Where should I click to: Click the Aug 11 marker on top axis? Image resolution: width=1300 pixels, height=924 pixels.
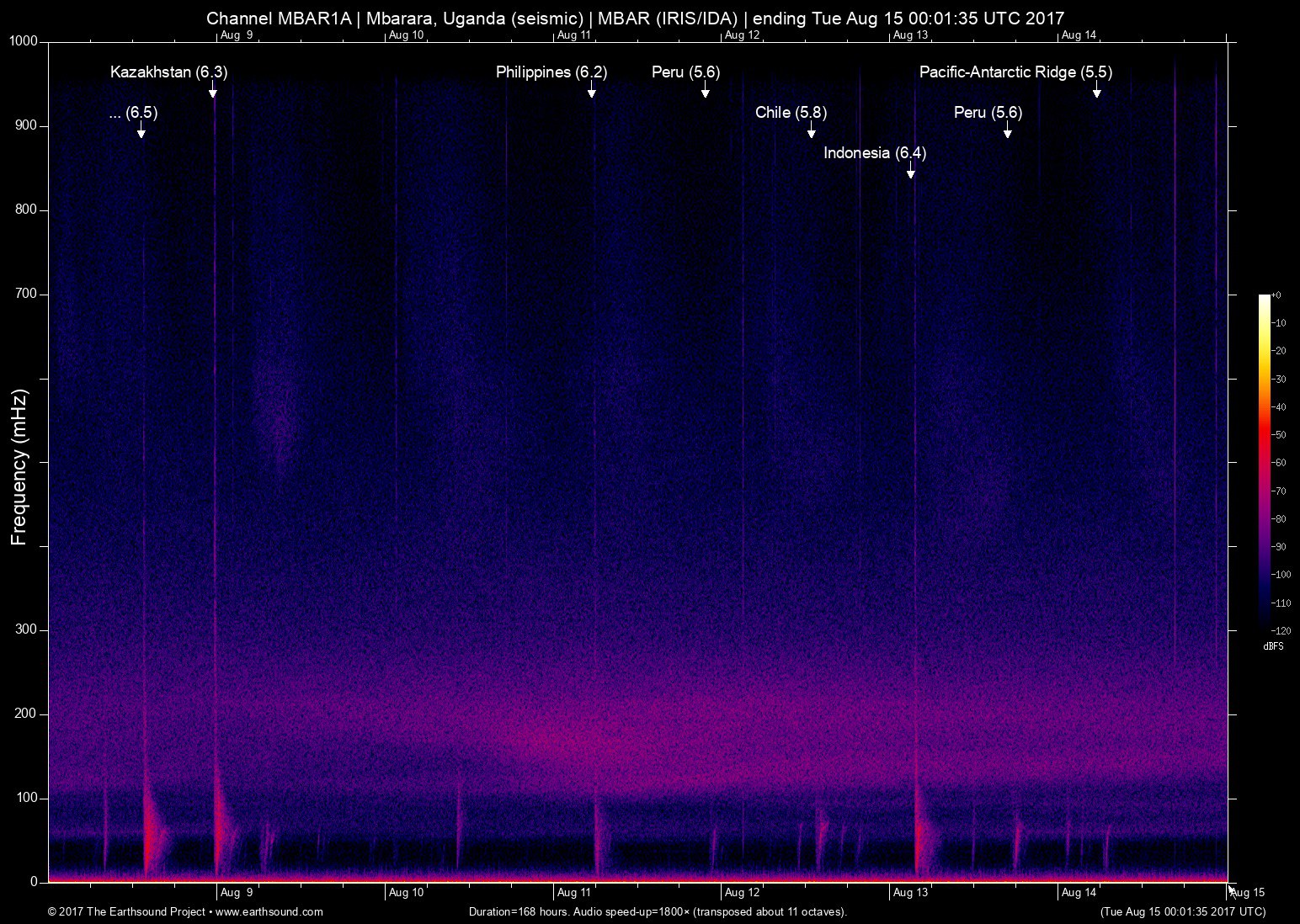(574, 35)
